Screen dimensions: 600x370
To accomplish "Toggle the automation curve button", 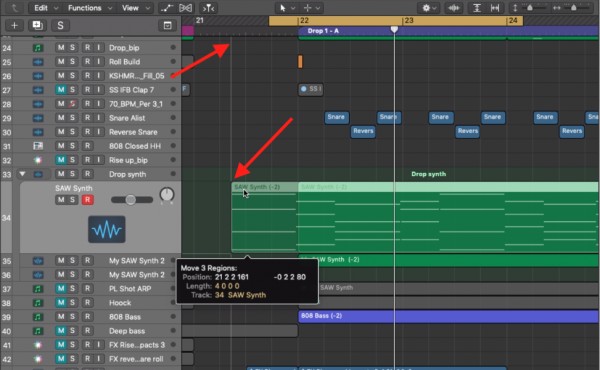I will 167,8.
